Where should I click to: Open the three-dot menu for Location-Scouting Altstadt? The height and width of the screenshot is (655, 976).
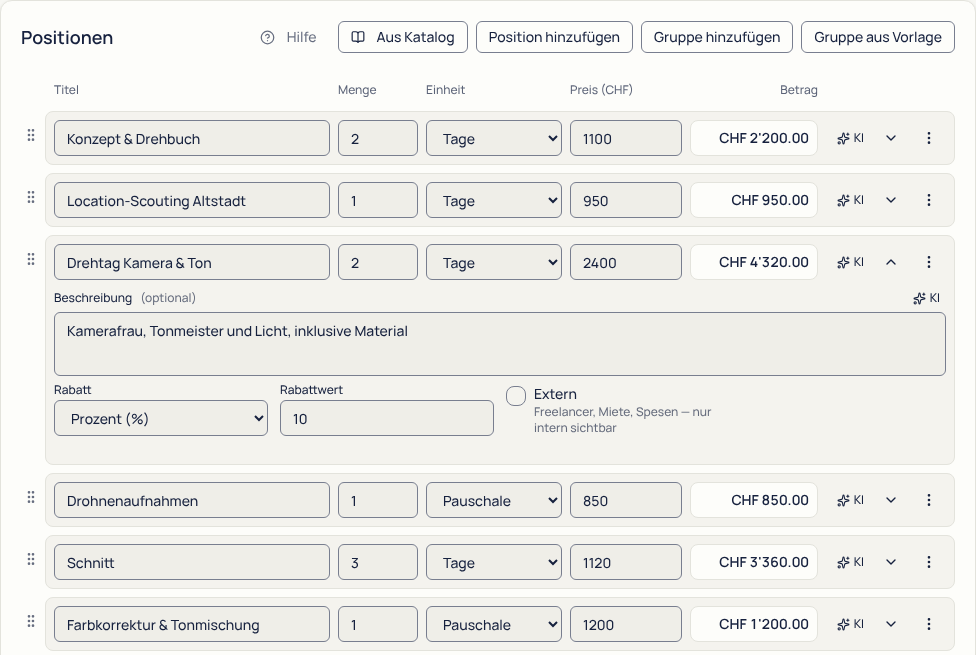[x=929, y=200]
